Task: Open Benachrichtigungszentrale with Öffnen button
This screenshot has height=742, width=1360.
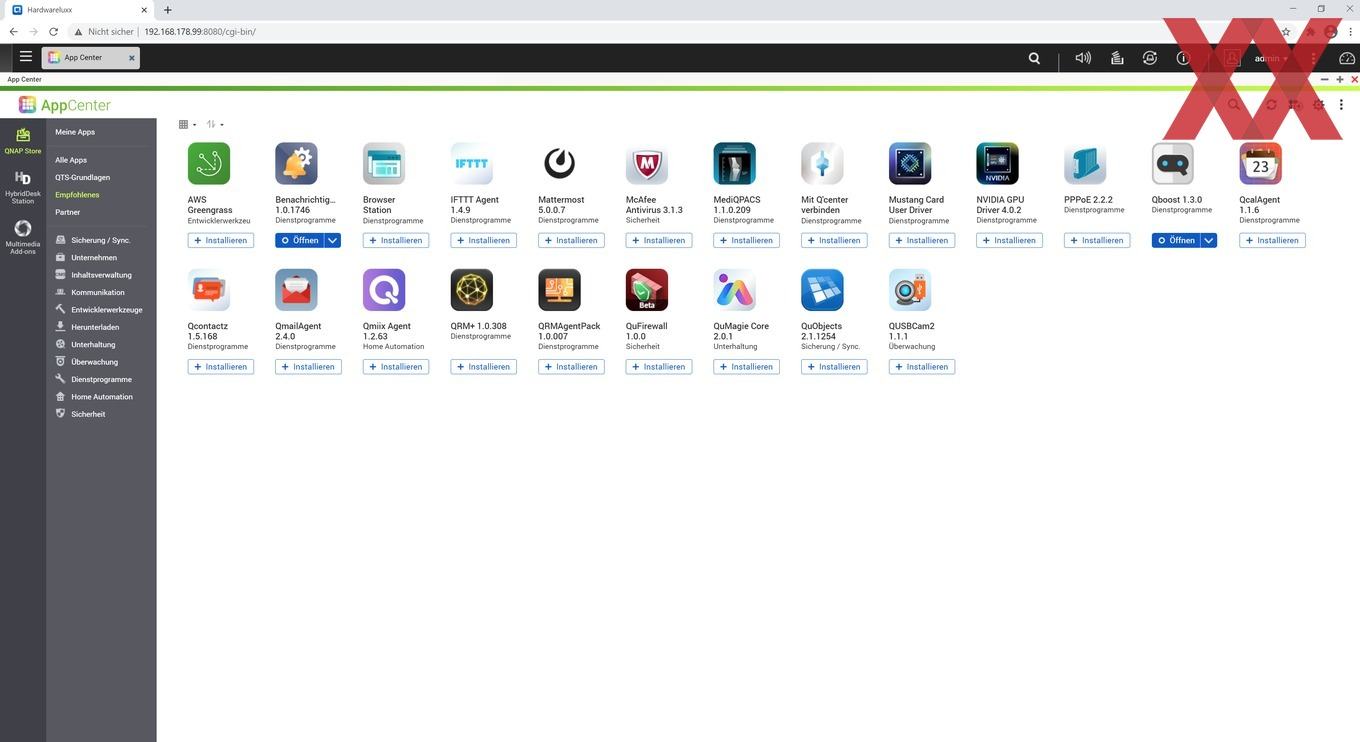Action: (x=299, y=240)
